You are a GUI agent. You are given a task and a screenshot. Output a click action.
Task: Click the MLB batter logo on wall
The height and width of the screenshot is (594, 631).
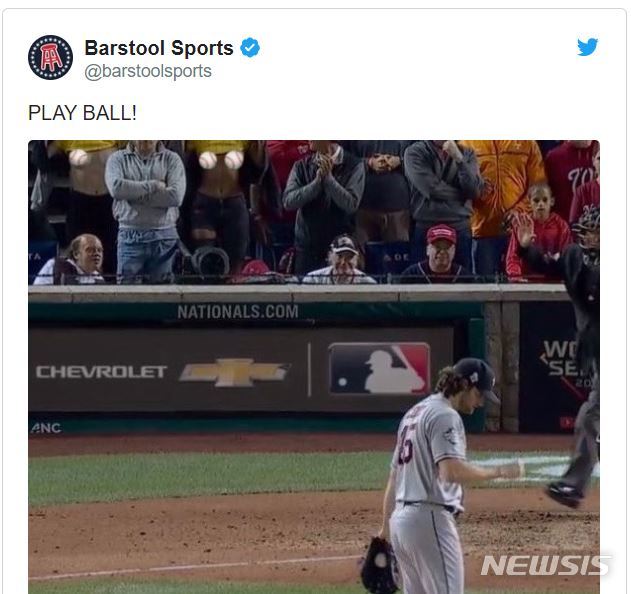pos(379,369)
